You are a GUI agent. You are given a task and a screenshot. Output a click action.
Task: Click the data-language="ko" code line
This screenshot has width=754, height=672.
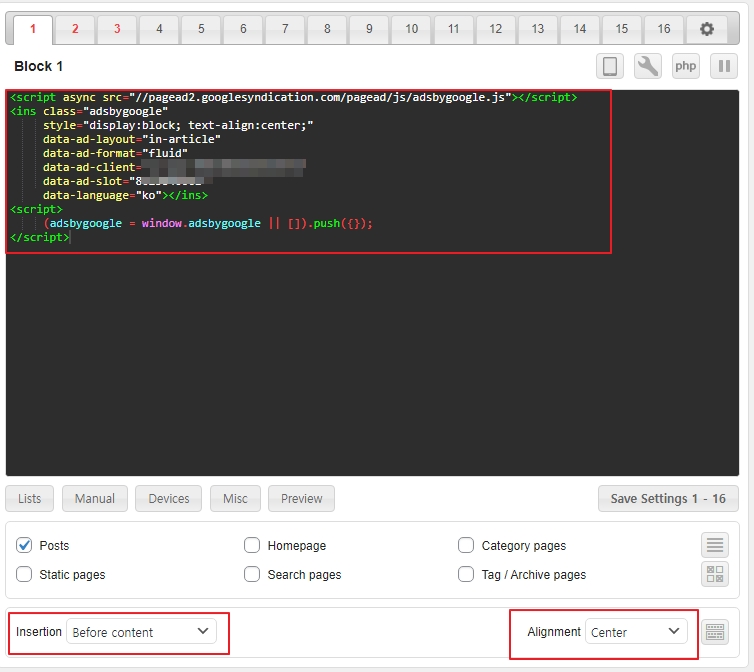click(125, 195)
